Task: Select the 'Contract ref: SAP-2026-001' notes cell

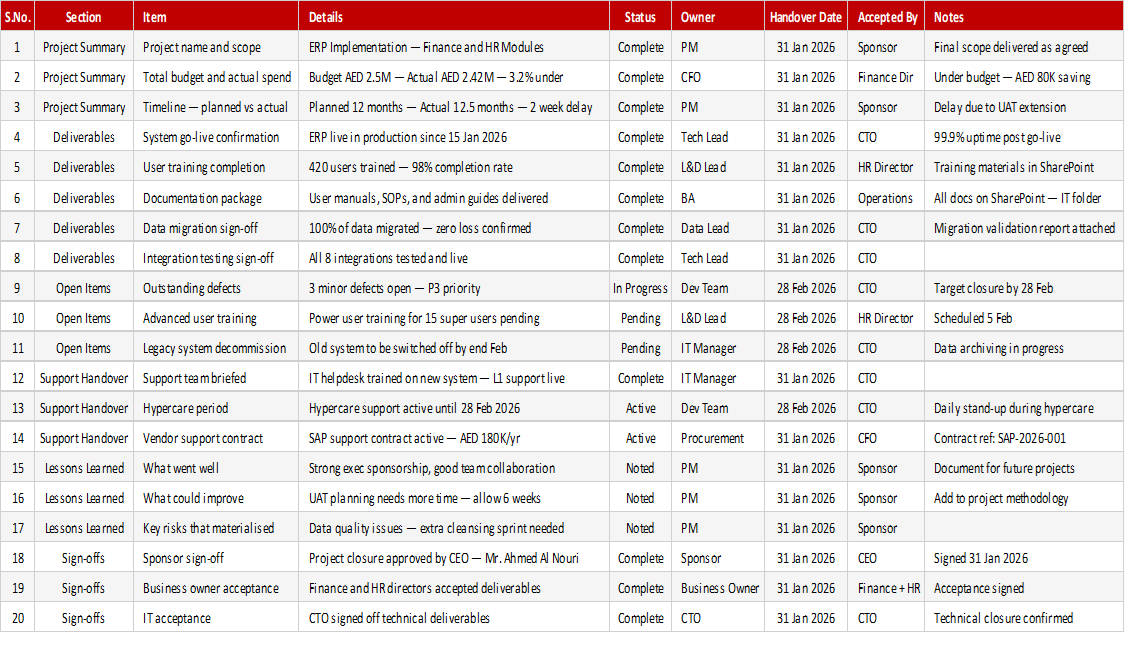Action: click(x=1024, y=439)
